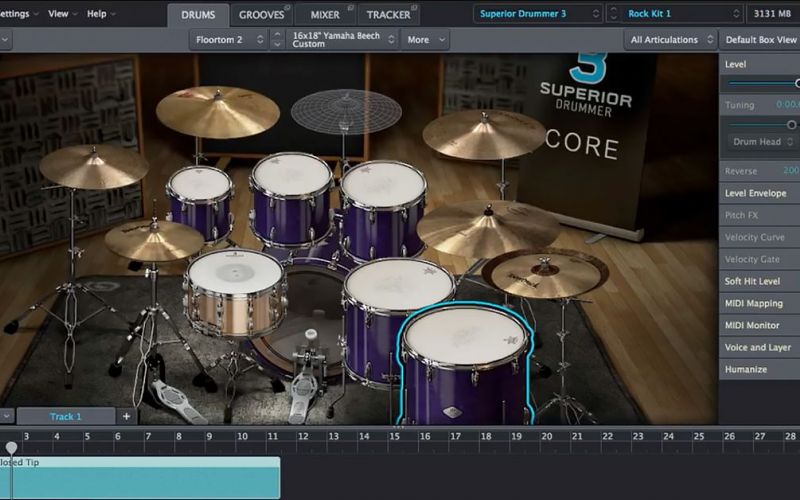Expand the Level Envelope section
Image resolution: width=800 pixels, height=500 pixels.
point(758,193)
